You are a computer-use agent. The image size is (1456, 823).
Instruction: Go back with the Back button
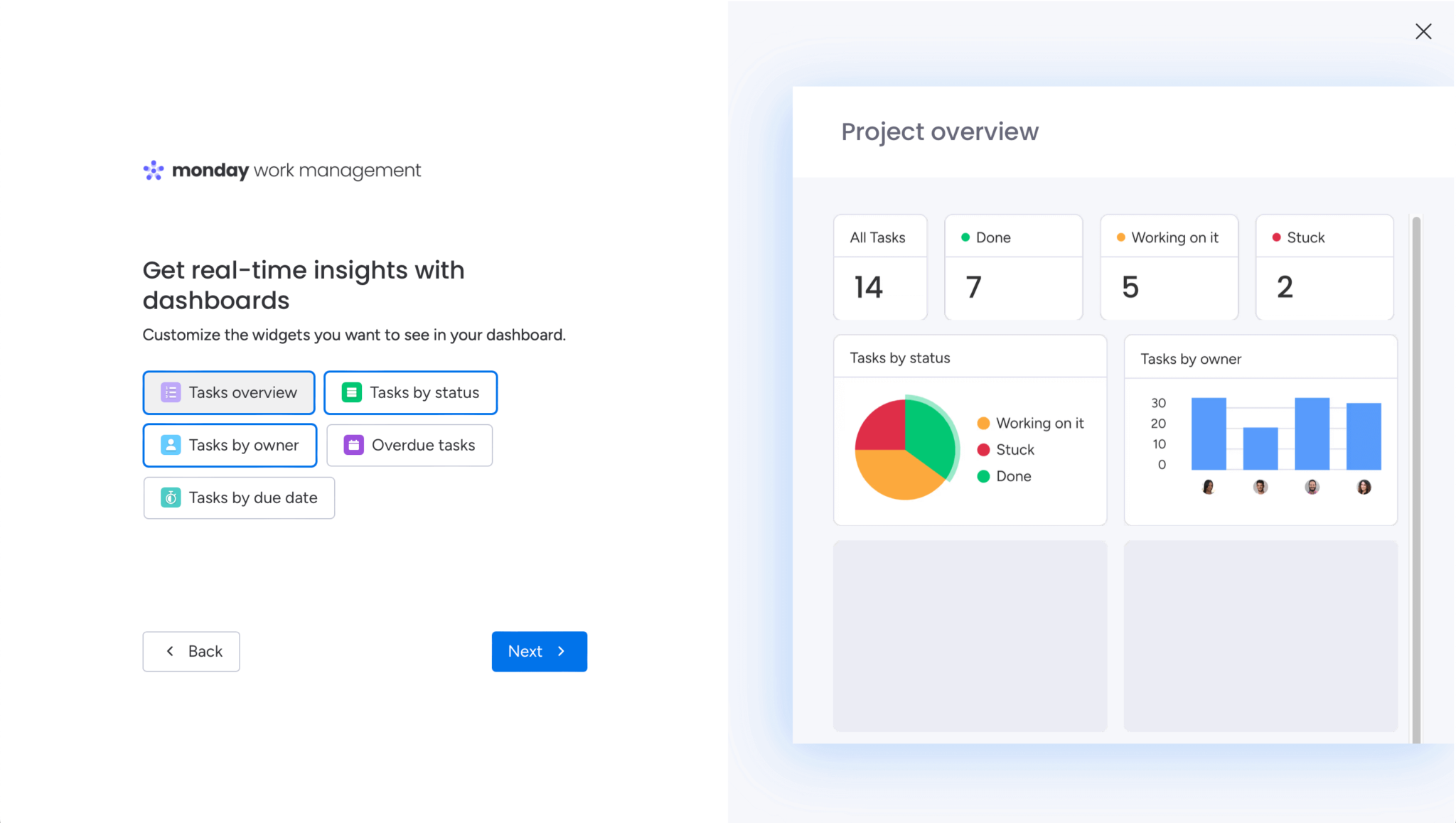[191, 651]
